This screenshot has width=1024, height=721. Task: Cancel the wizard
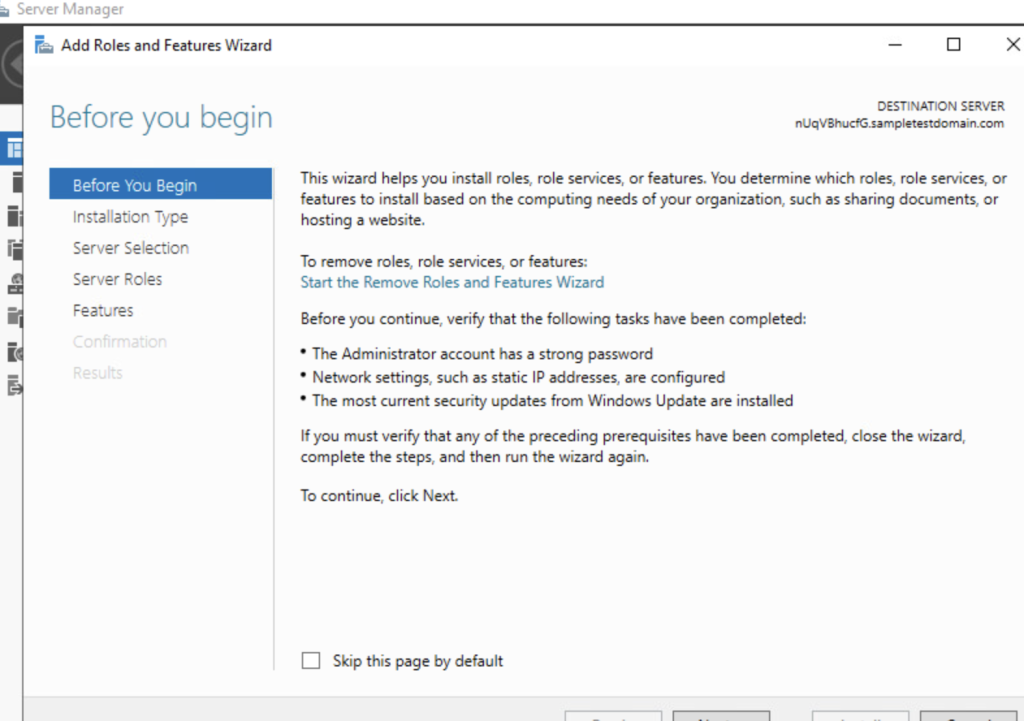[966, 718]
